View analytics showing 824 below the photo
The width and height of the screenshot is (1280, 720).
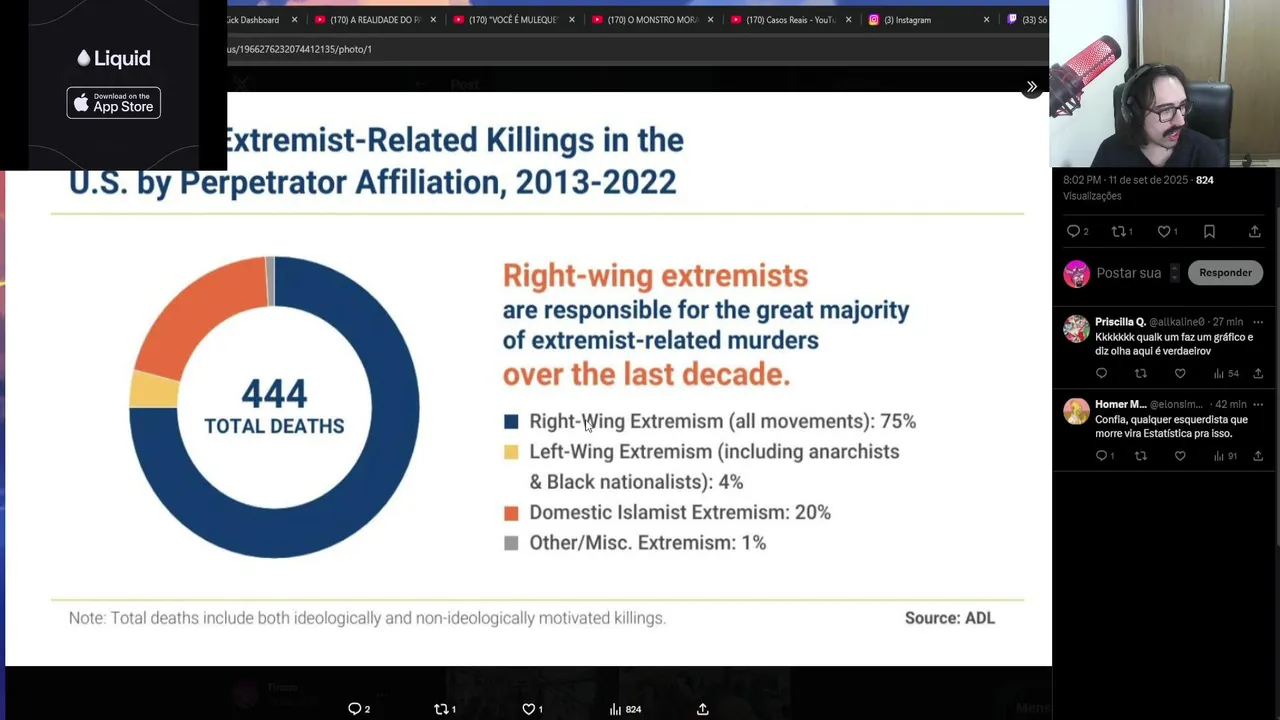pos(625,709)
